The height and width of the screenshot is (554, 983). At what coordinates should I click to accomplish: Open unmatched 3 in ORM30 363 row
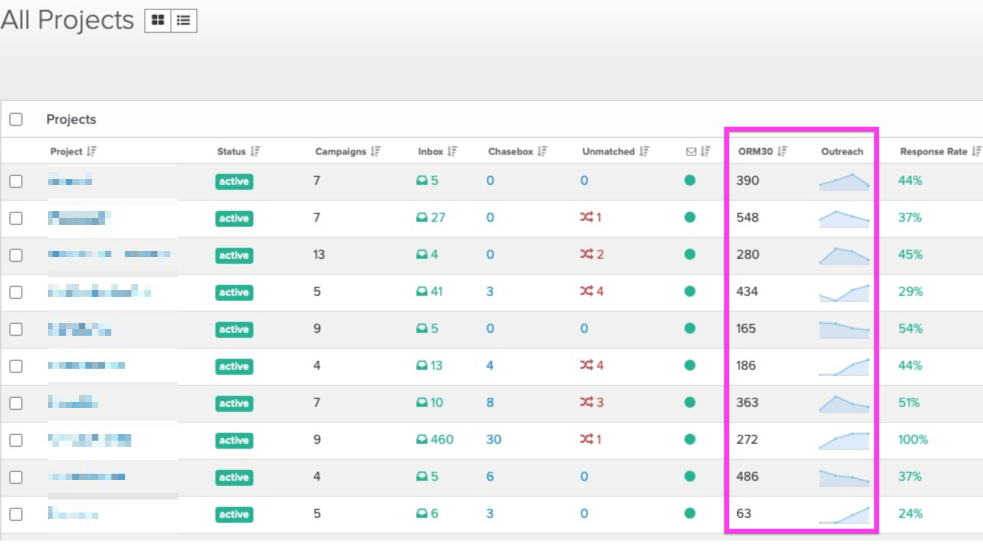pos(592,403)
